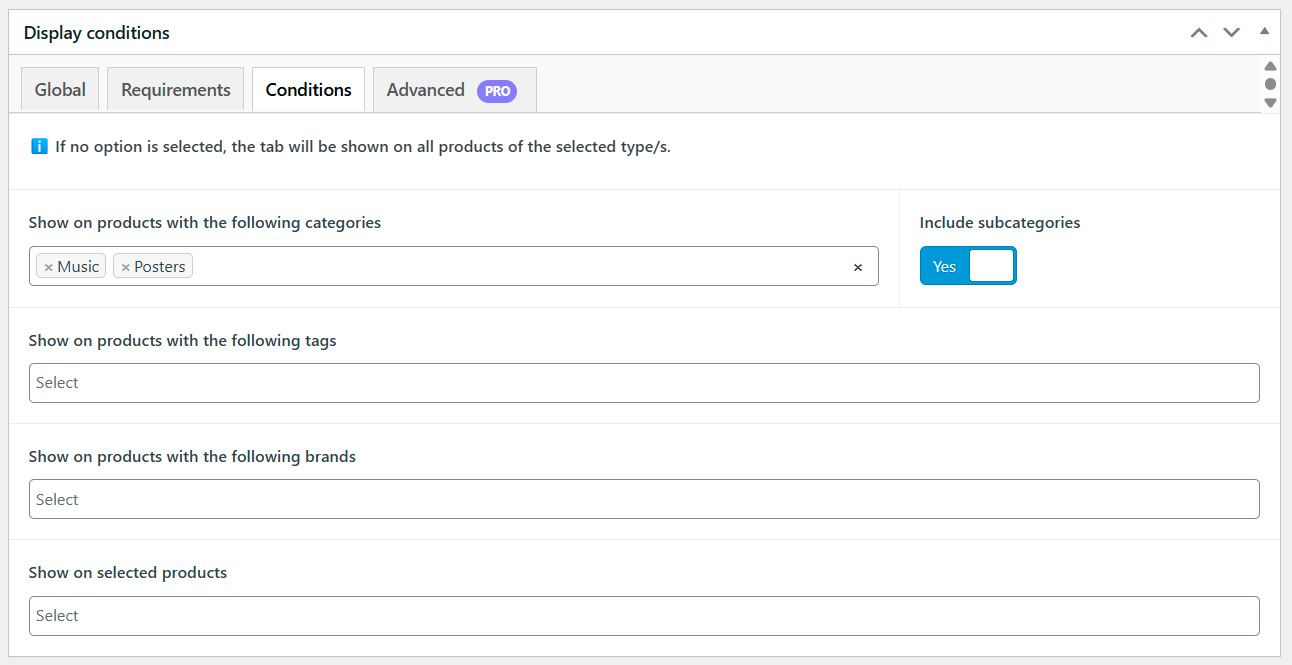This screenshot has height=665, width=1292.
Task: Open the tags Select dropdown
Action: (644, 383)
